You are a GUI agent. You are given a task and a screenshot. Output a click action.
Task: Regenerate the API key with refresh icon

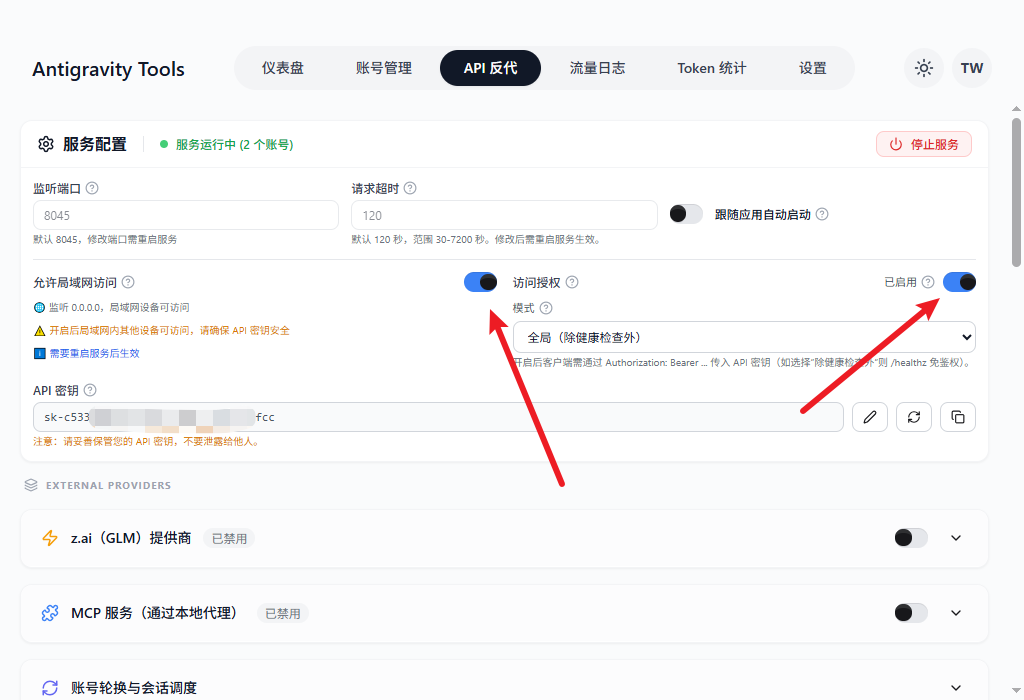coord(914,417)
